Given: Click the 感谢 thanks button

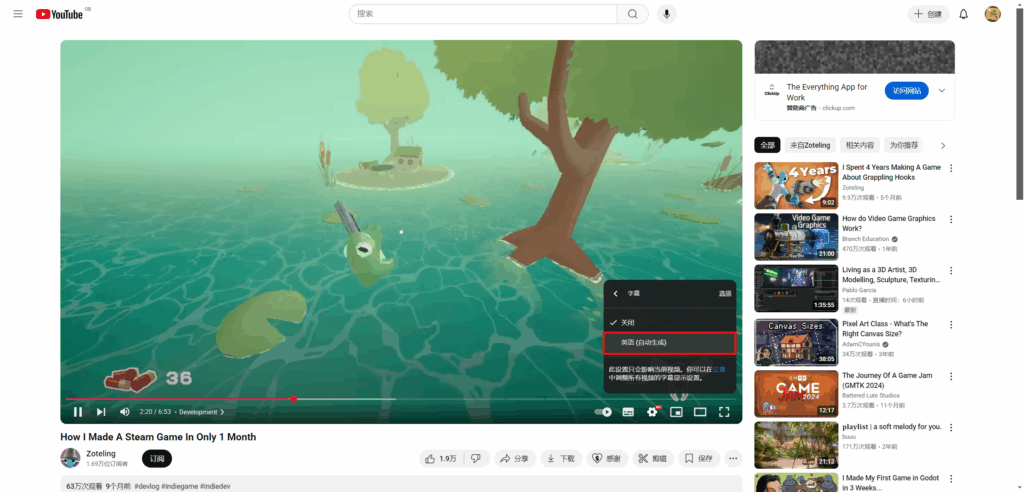Looking at the screenshot, I should pyautogui.click(x=607, y=459).
